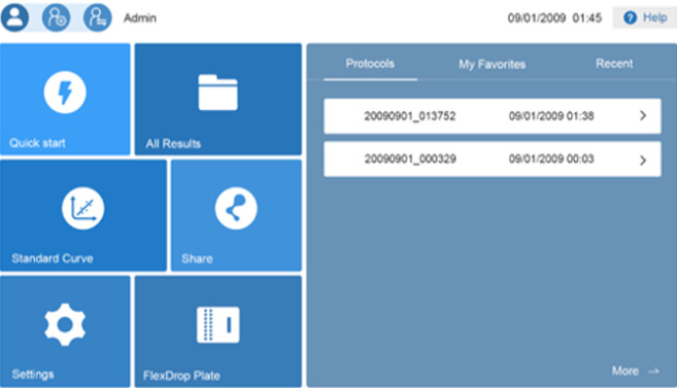Open the FlexDrop Plate tile
Image resolution: width=677 pixels, height=388 pixels.
[218, 331]
